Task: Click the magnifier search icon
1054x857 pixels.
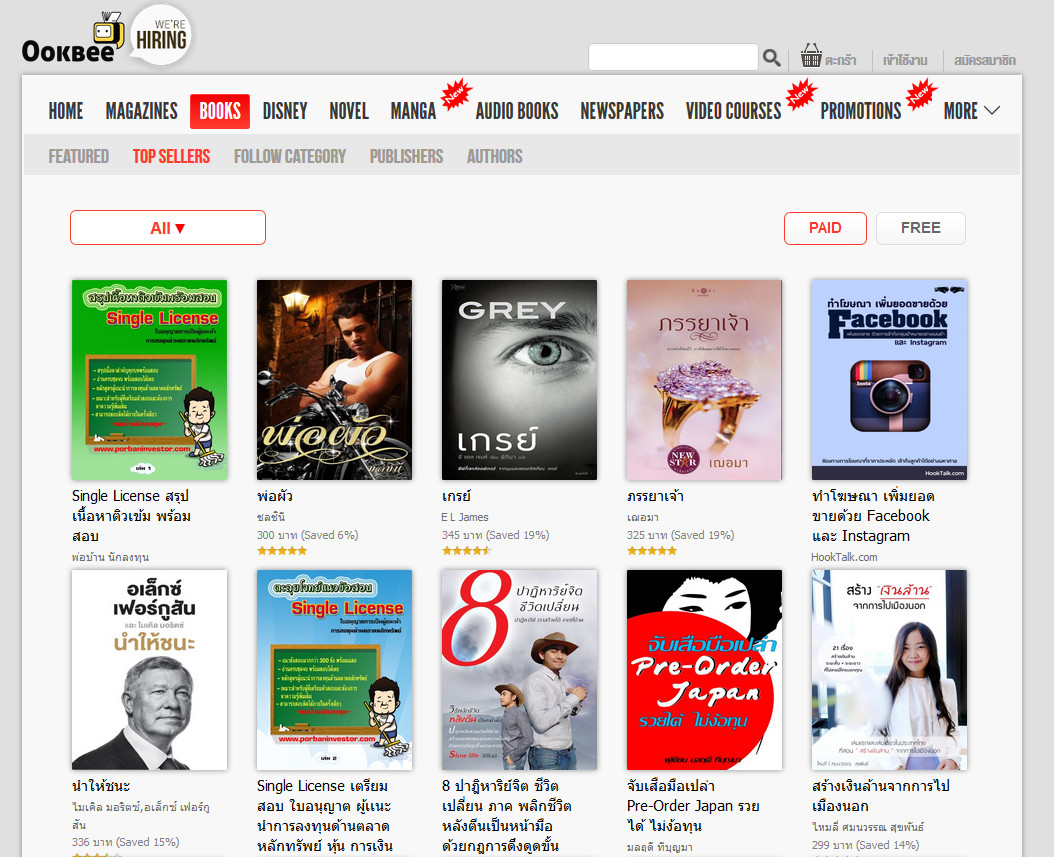Action: tap(771, 58)
